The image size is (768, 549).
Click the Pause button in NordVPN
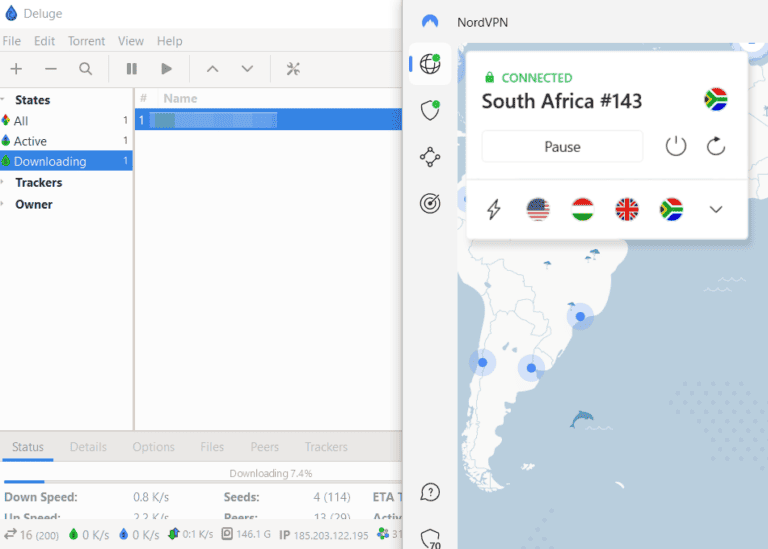[562, 146]
